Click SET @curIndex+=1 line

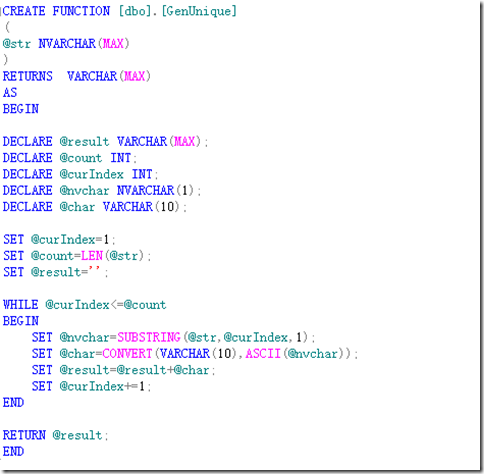[91, 387]
